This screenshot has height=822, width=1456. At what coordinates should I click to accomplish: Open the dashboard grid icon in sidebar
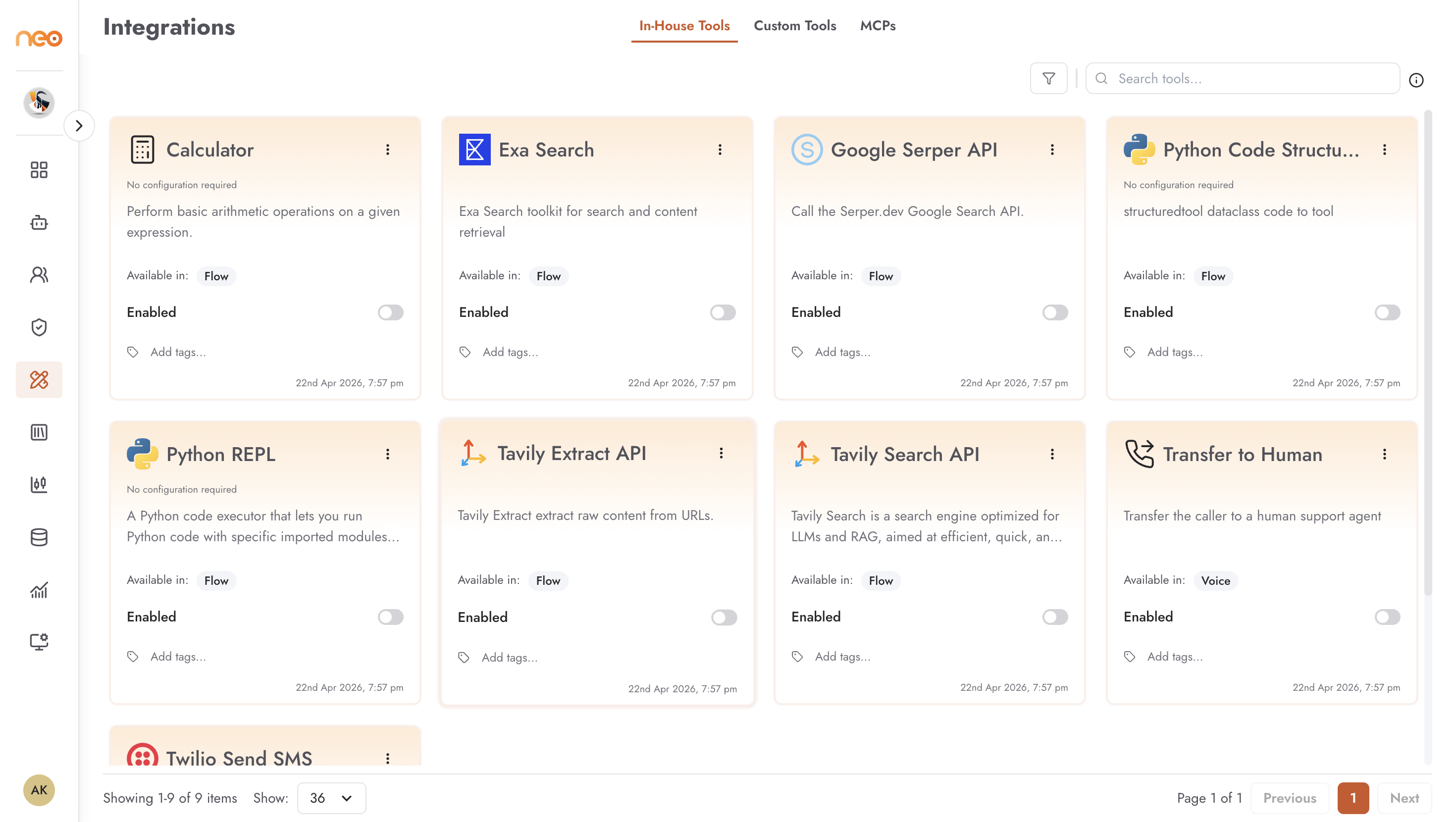(x=39, y=170)
